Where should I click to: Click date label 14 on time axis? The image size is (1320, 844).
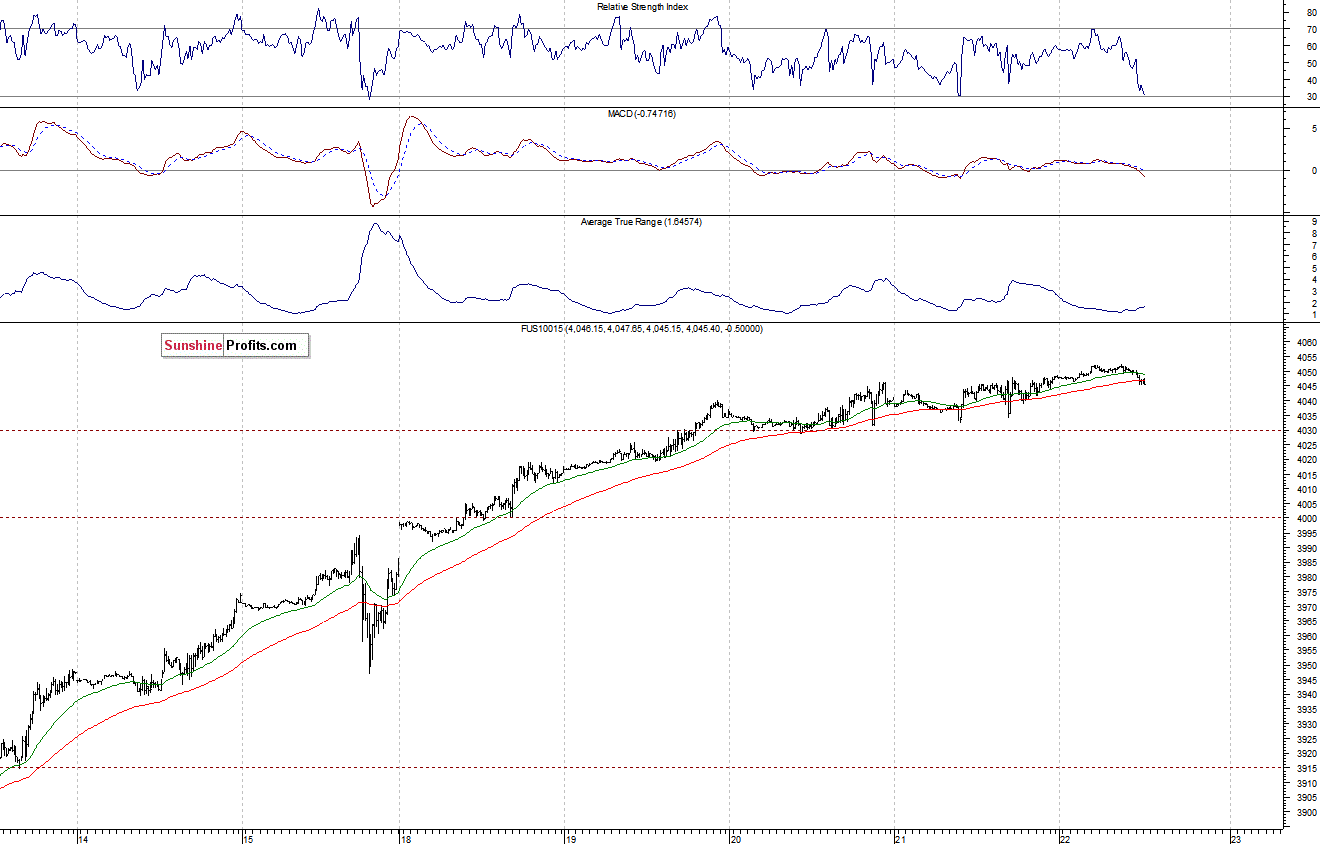(x=84, y=838)
